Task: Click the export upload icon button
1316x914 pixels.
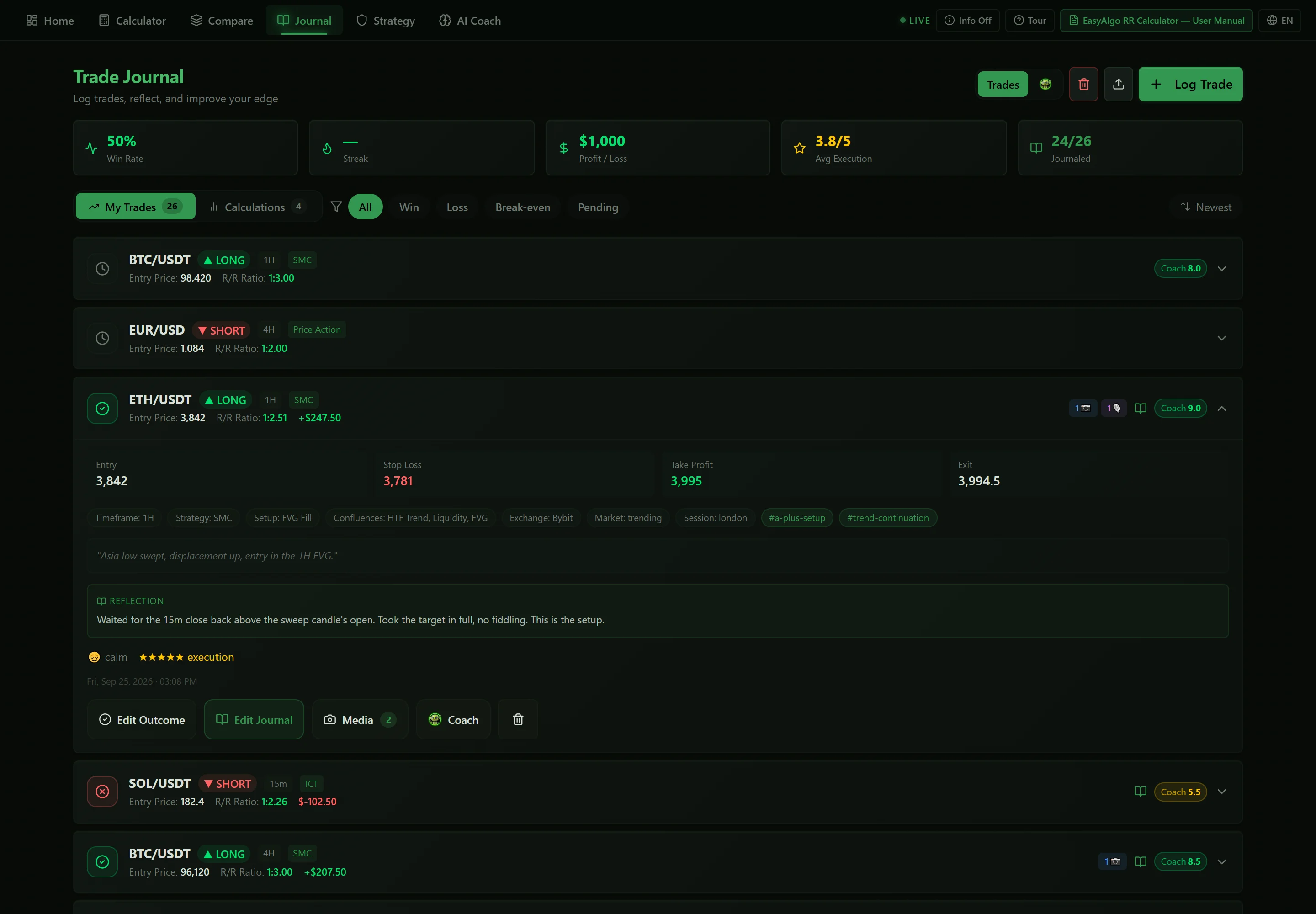Action: pyautogui.click(x=1119, y=84)
